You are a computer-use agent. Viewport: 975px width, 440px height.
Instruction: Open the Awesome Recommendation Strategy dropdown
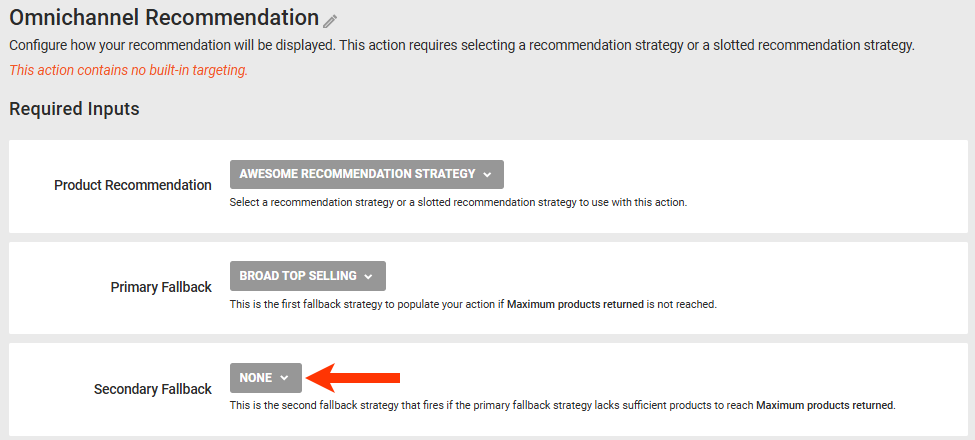[366, 174]
